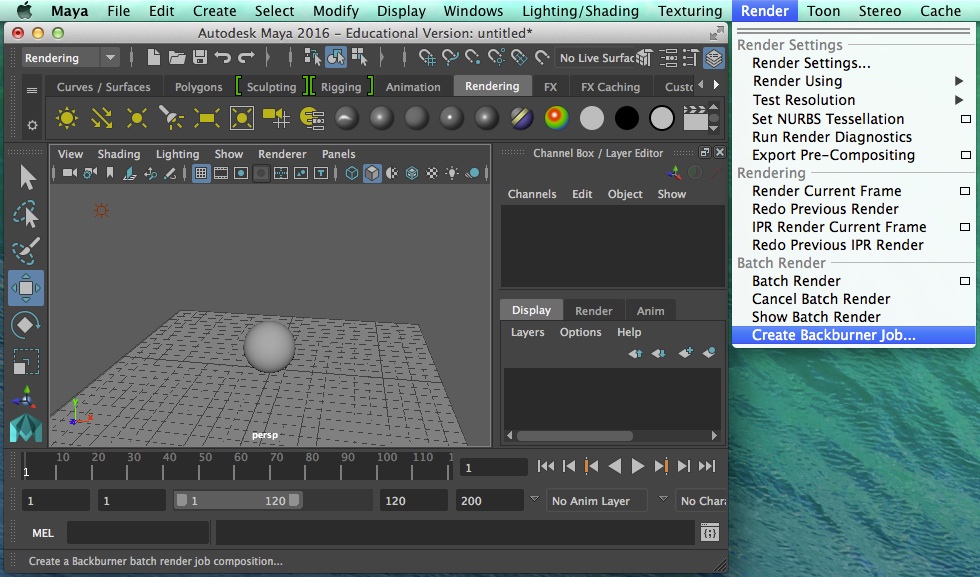The image size is (980, 577).
Task: Click the Snap to curves magnet icon
Action: pyautogui.click(x=451, y=58)
